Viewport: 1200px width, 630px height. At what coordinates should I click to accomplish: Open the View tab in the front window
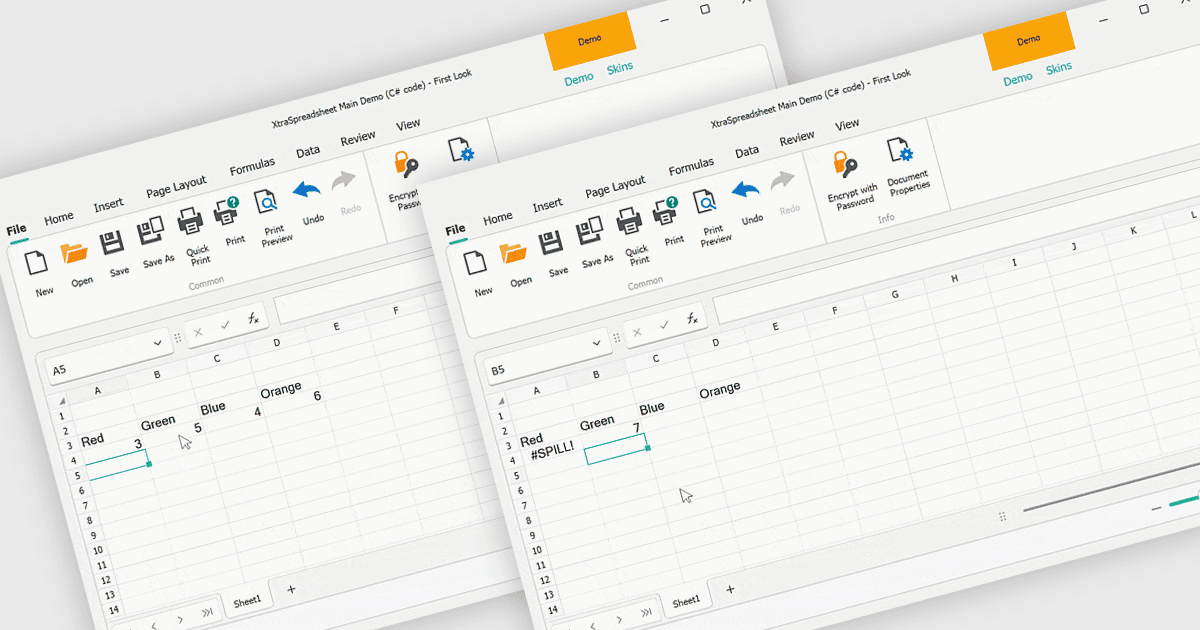847,125
